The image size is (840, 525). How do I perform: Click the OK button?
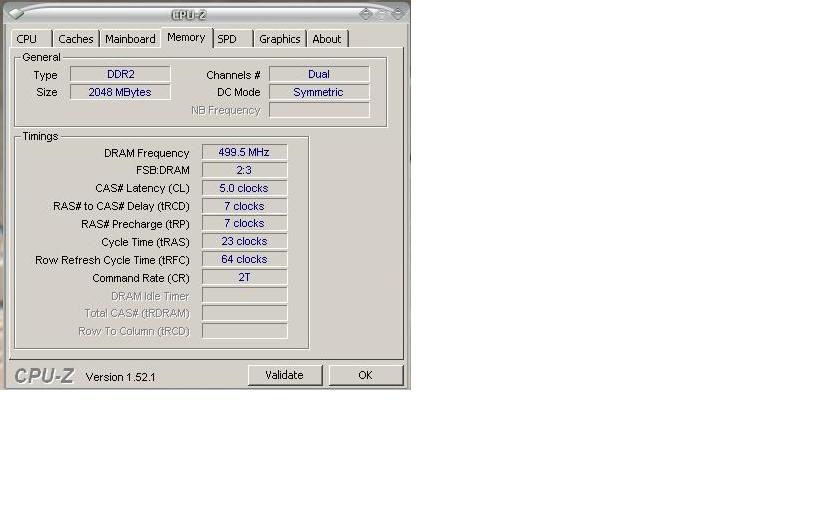(x=365, y=375)
